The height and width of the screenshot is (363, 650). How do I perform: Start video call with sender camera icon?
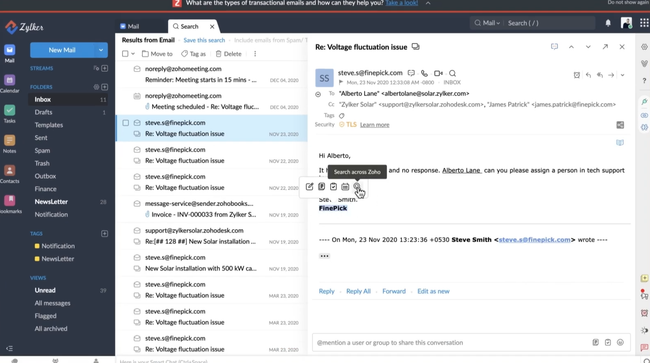pyautogui.click(x=438, y=73)
